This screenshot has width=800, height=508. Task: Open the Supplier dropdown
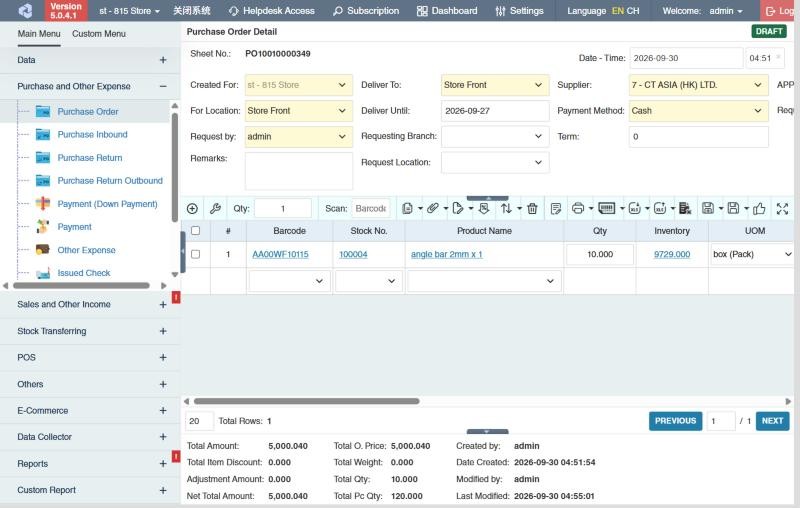coord(698,85)
